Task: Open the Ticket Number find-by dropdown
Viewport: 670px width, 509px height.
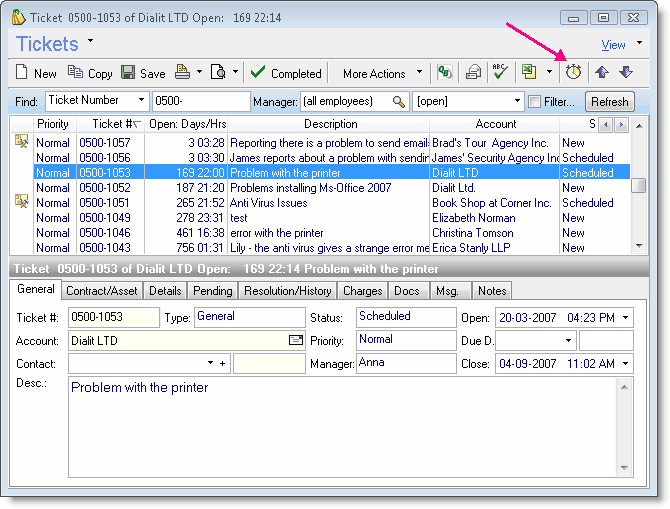Action: (x=139, y=101)
